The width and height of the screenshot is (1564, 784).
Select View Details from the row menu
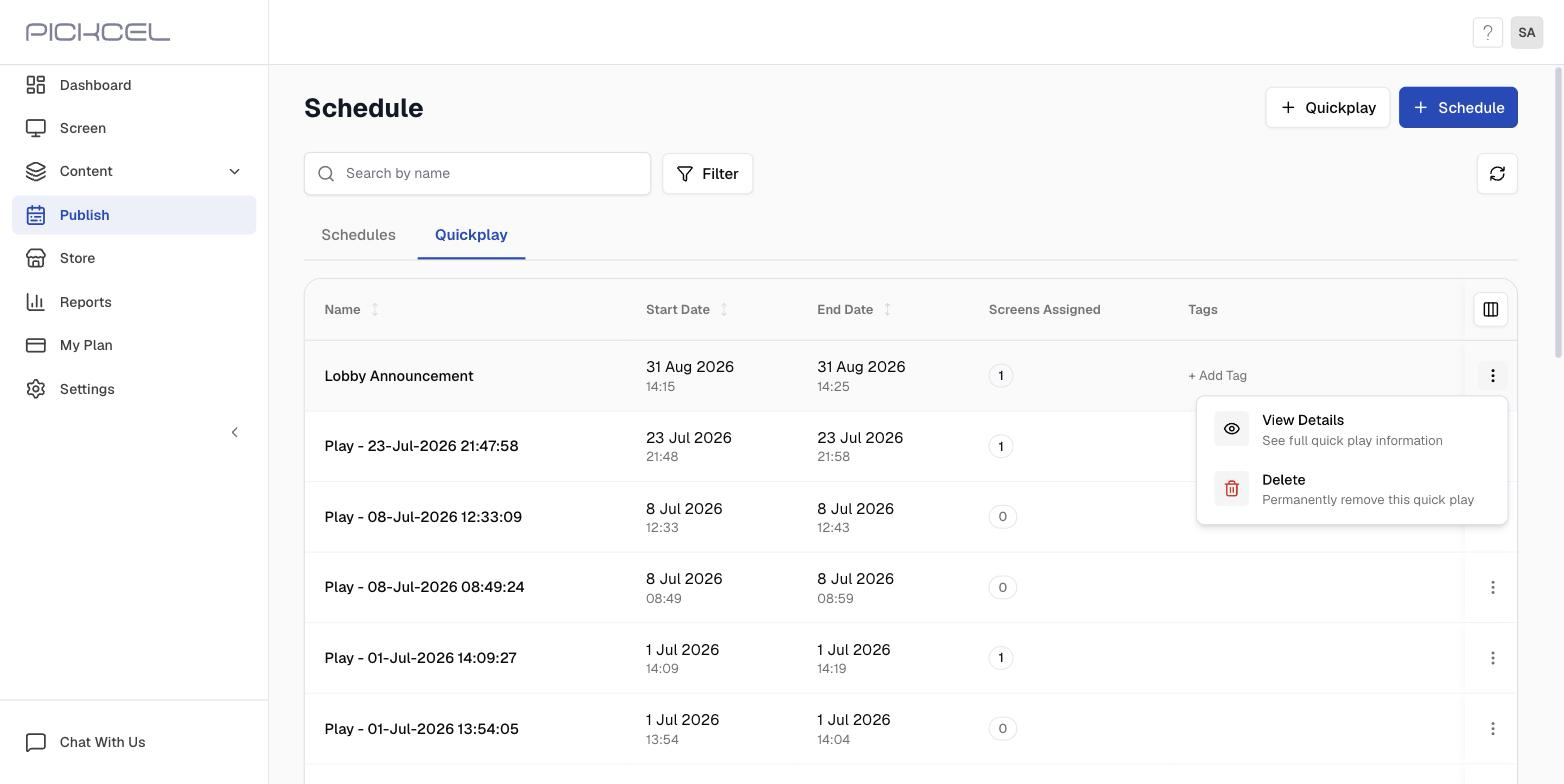1351,430
